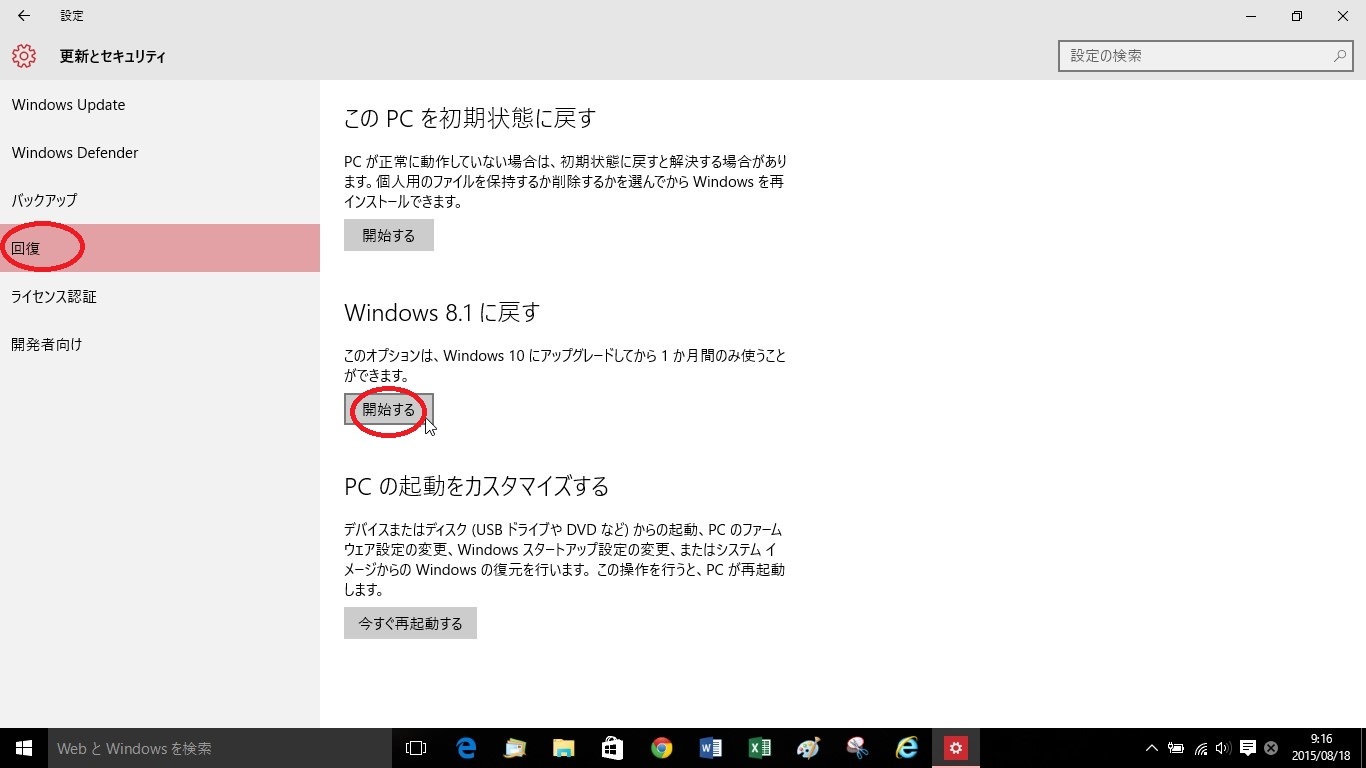The width and height of the screenshot is (1366, 768).
Task: Launch Microsoft Word from taskbar
Action: pyautogui.click(x=710, y=748)
